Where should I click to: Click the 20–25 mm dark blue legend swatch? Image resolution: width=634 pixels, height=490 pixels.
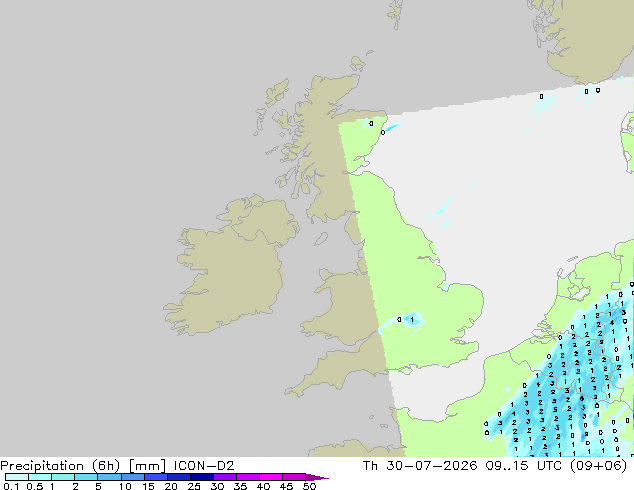[x=178, y=477]
